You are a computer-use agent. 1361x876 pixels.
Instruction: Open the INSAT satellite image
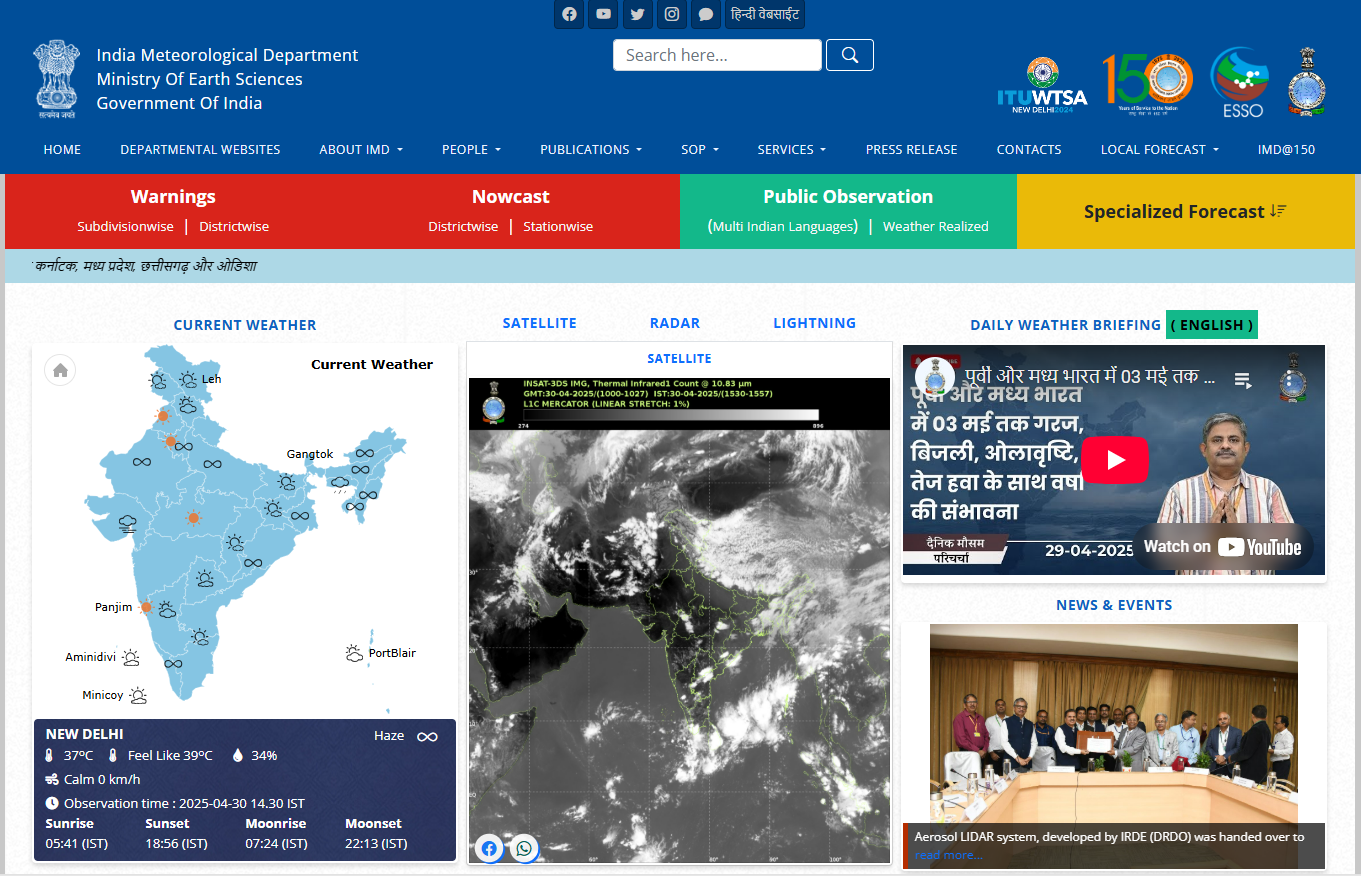tap(679, 620)
